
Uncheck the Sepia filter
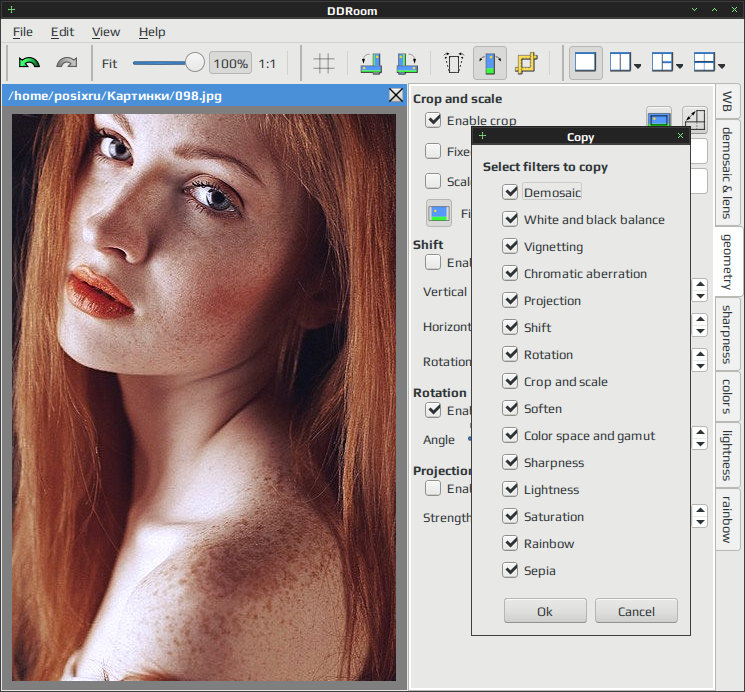coord(510,570)
